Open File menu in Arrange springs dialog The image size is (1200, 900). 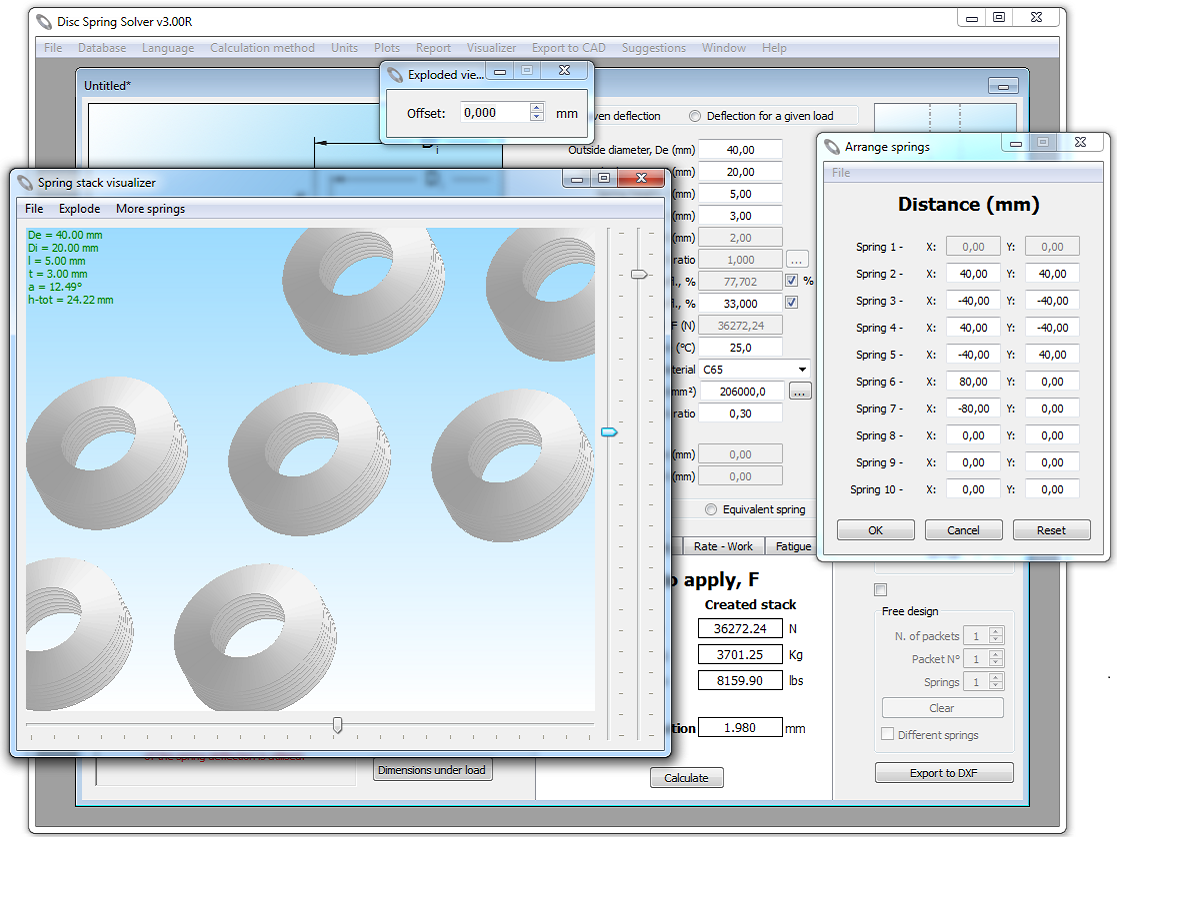[x=841, y=173]
